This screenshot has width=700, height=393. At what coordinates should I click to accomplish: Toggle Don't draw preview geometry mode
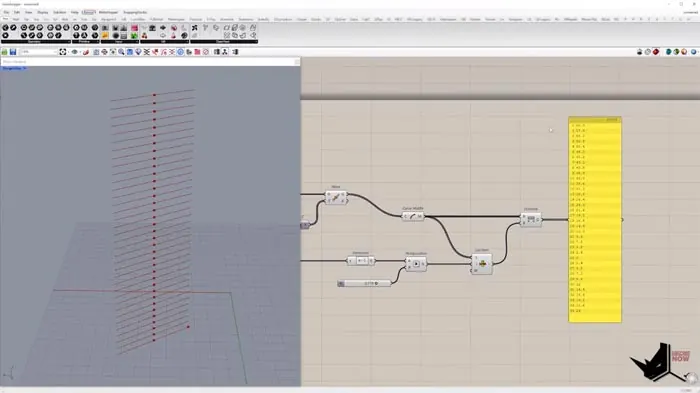click(x=639, y=52)
